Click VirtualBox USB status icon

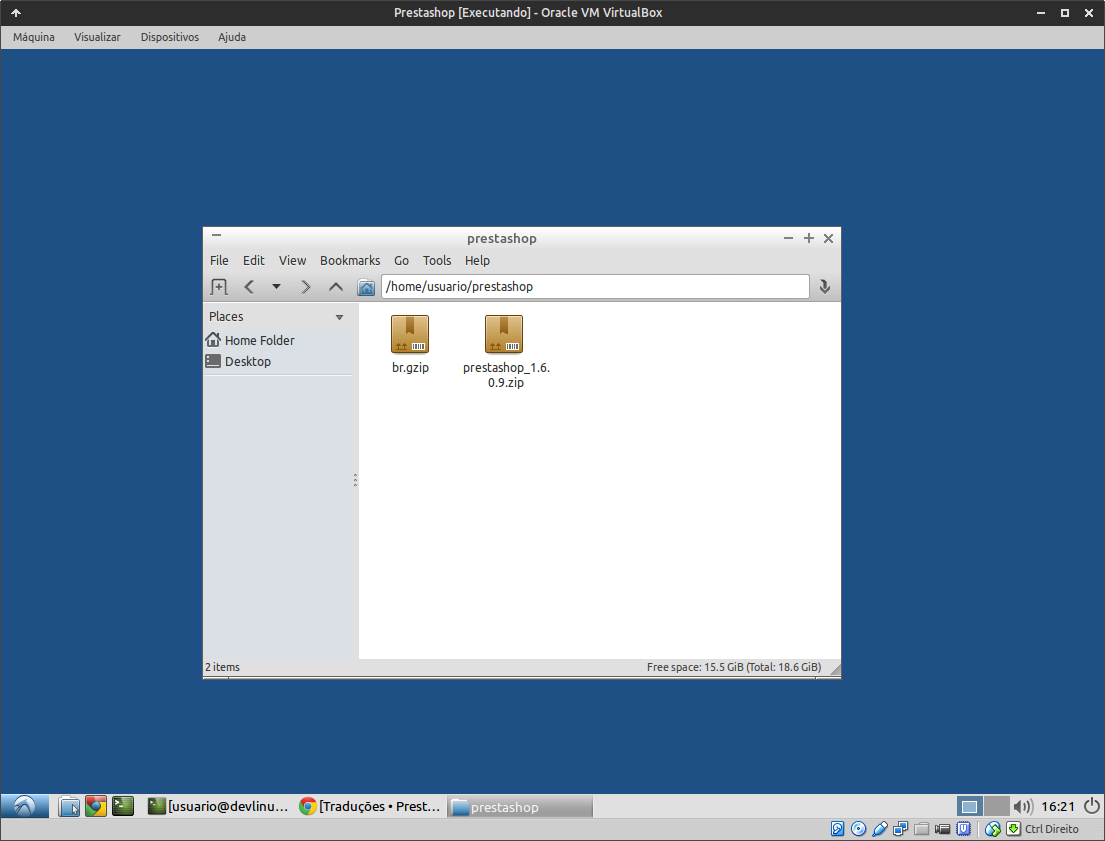pyautogui.click(x=879, y=829)
